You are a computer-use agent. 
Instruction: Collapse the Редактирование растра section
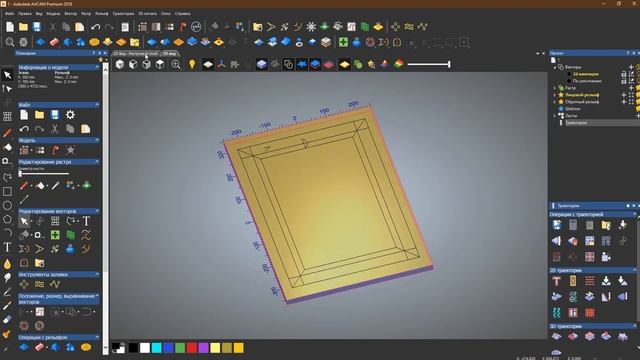(97, 162)
